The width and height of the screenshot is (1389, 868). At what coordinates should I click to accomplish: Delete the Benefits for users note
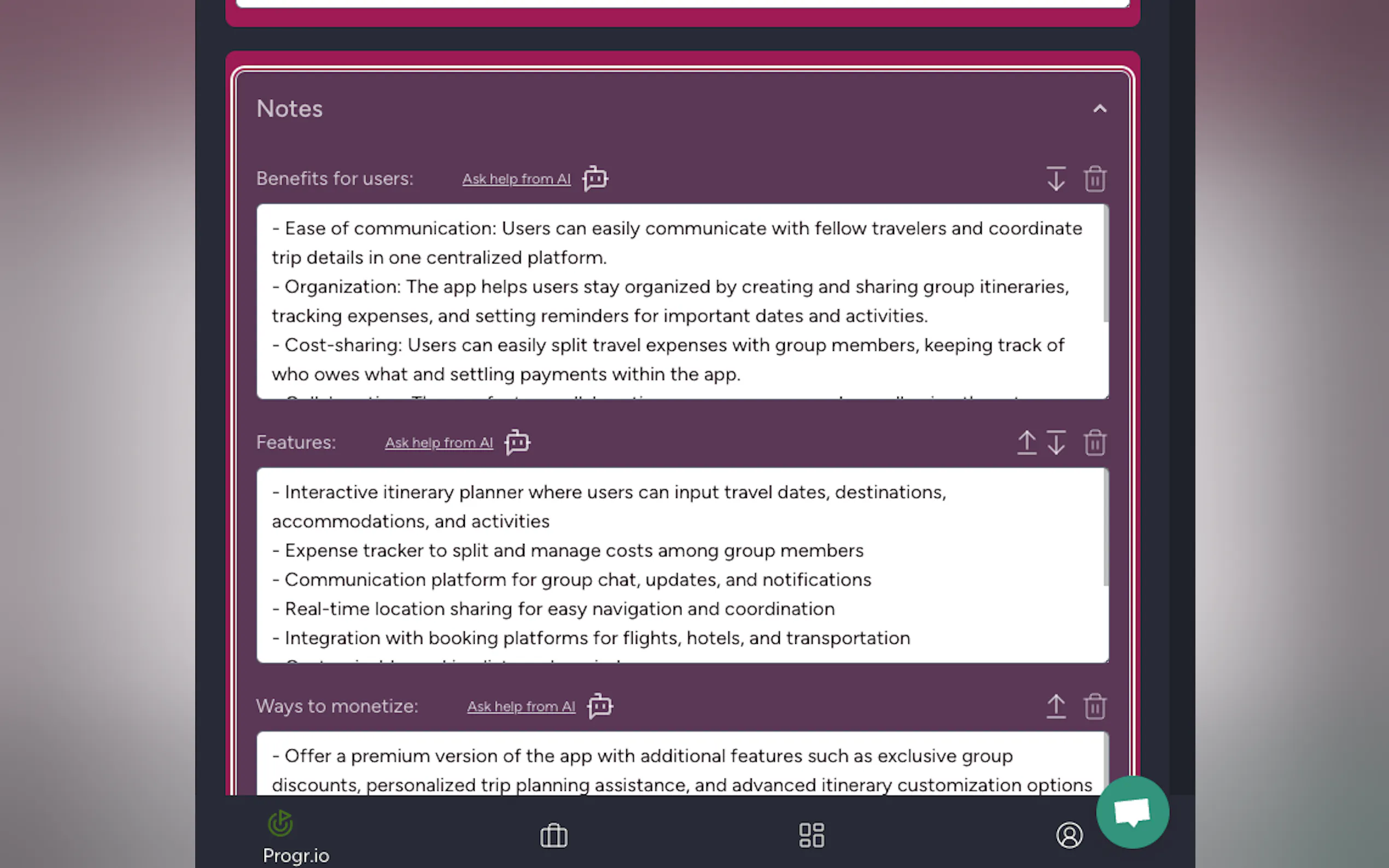click(x=1094, y=179)
